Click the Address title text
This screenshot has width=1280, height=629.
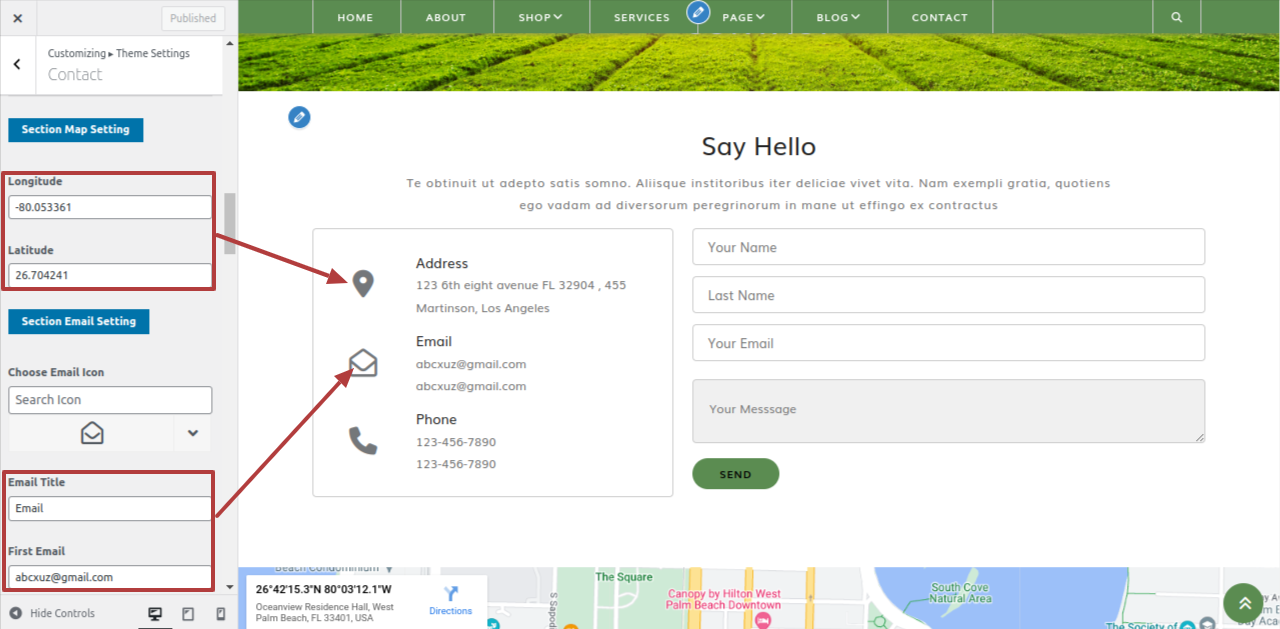[442, 264]
